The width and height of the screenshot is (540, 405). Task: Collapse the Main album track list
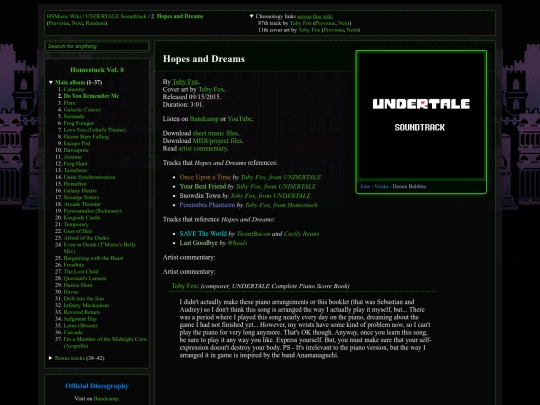tap(51, 82)
